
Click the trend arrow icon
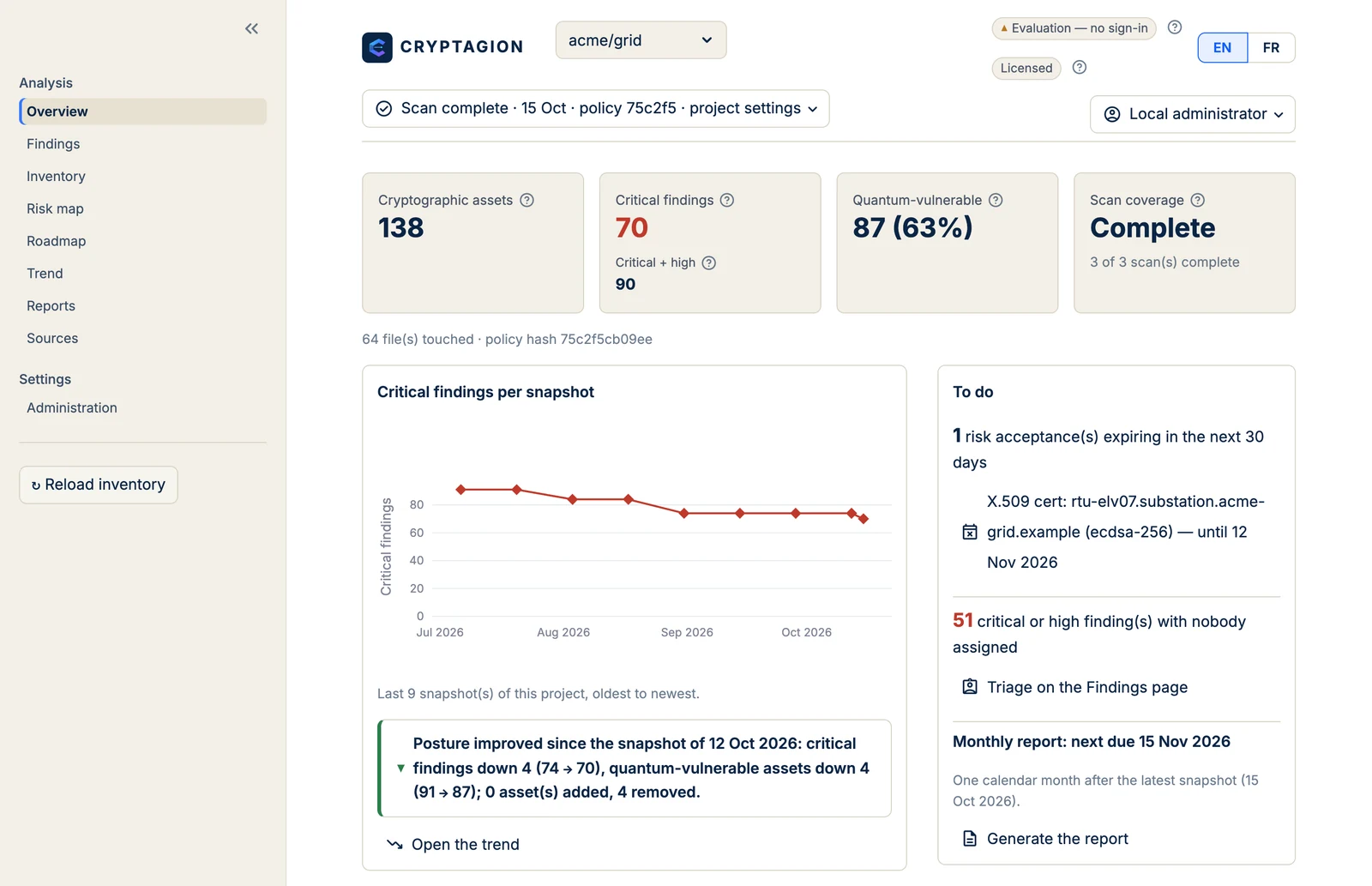(394, 844)
